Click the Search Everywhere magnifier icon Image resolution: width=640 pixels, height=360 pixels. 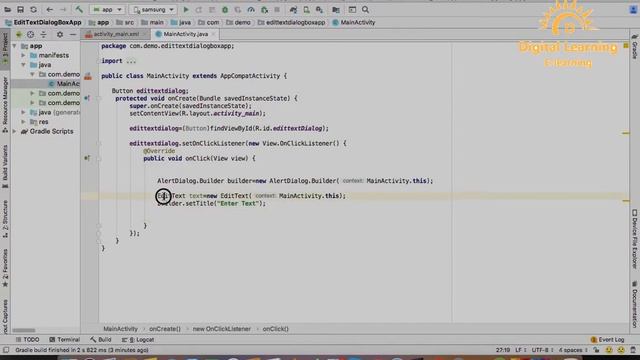point(365,9)
